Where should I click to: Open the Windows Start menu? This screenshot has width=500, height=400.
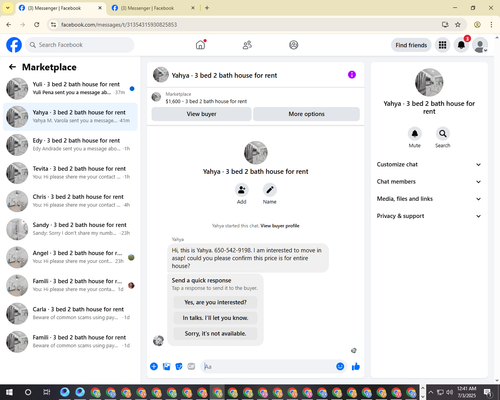point(9,392)
